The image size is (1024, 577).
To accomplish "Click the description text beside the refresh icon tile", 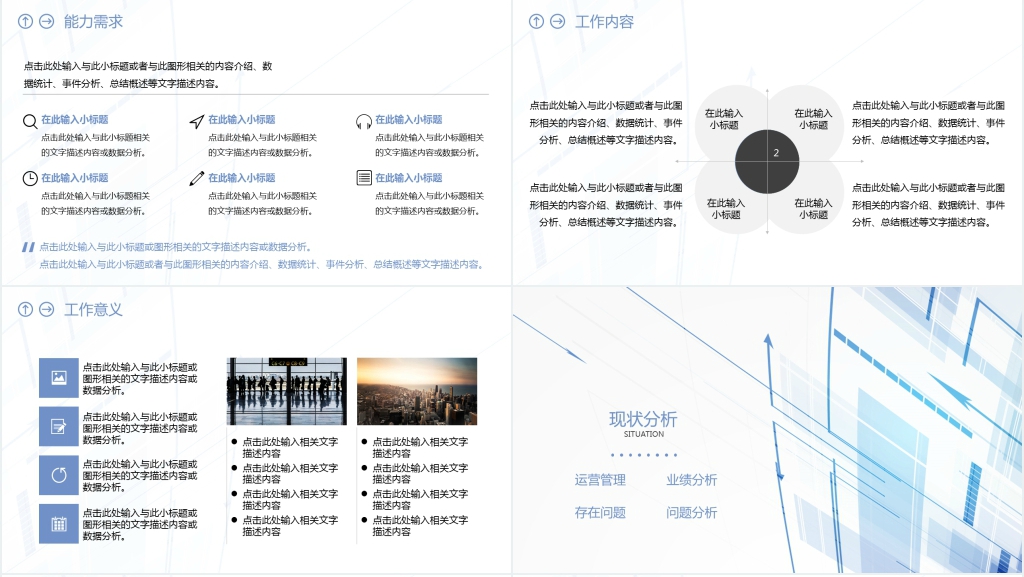I will click(x=140, y=475).
